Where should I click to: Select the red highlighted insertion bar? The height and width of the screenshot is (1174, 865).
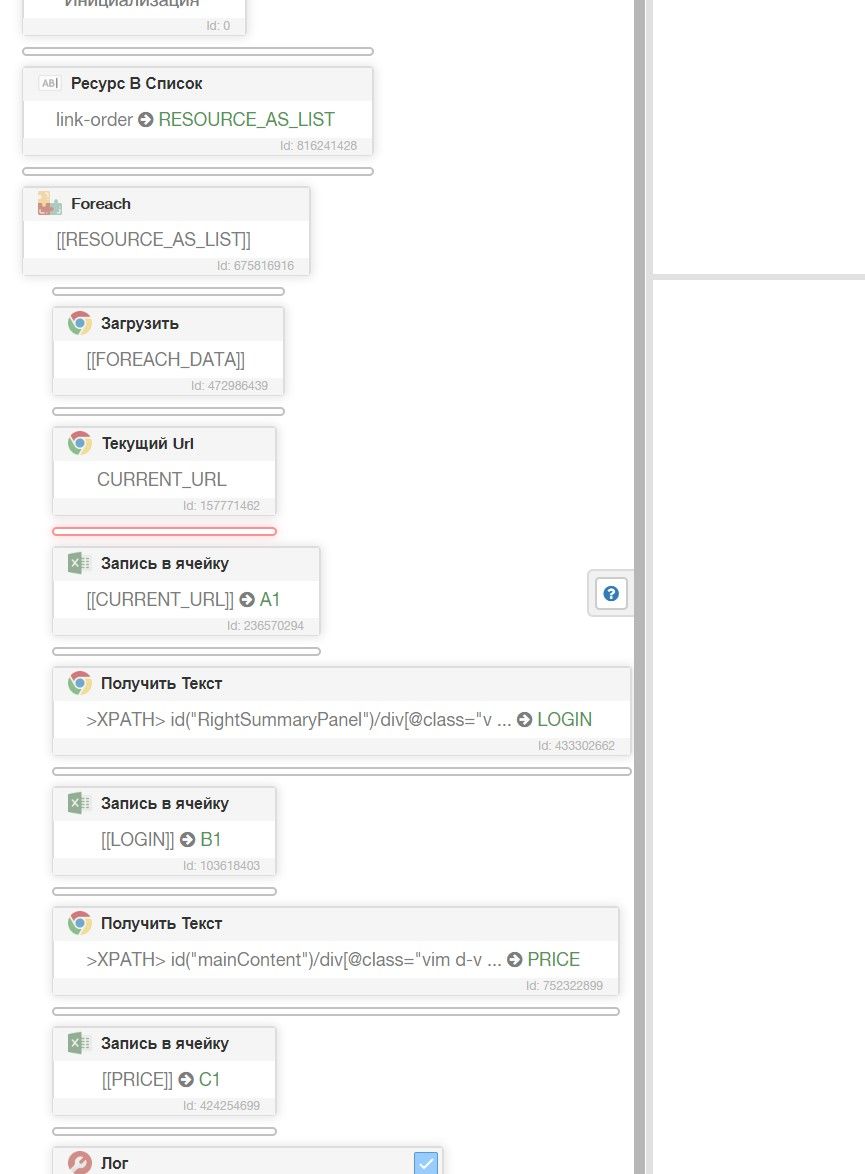click(x=164, y=531)
